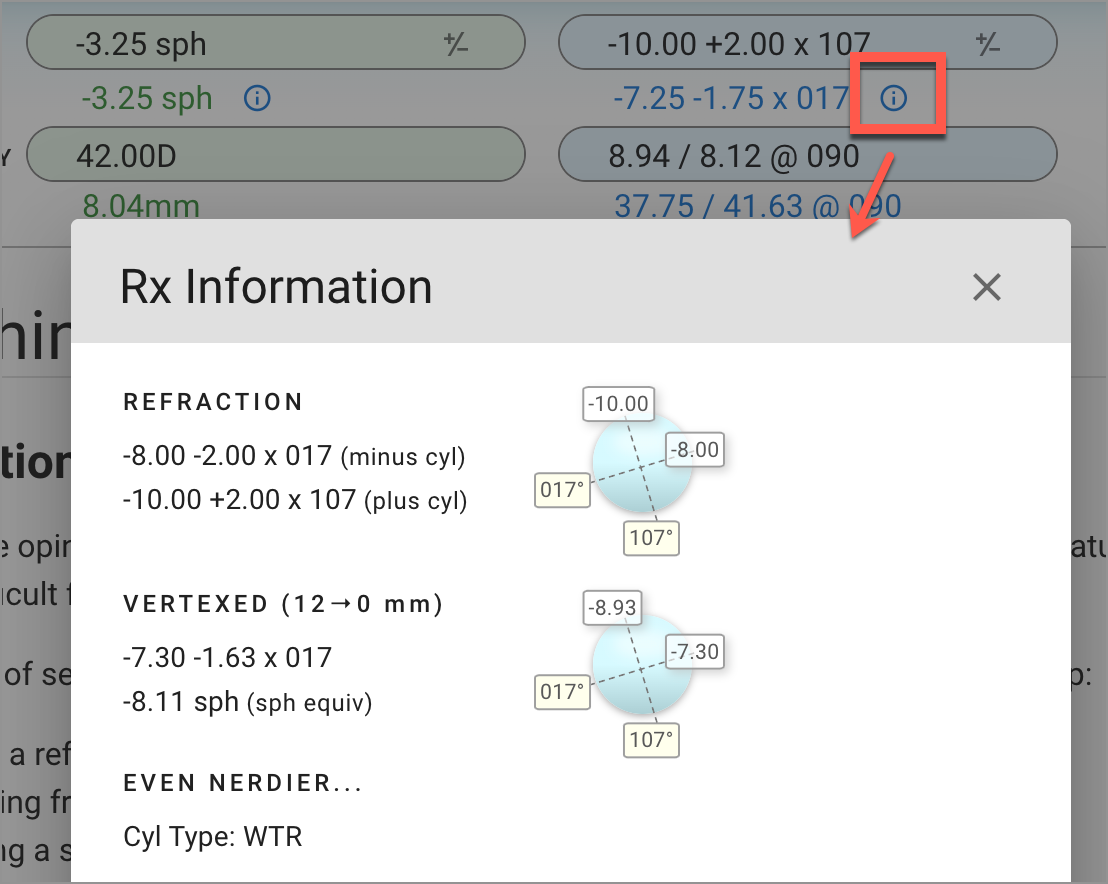
Task: Toggle the plus/minus sign in the -10.00 +2.00 x 107 field
Action: tap(987, 44)
